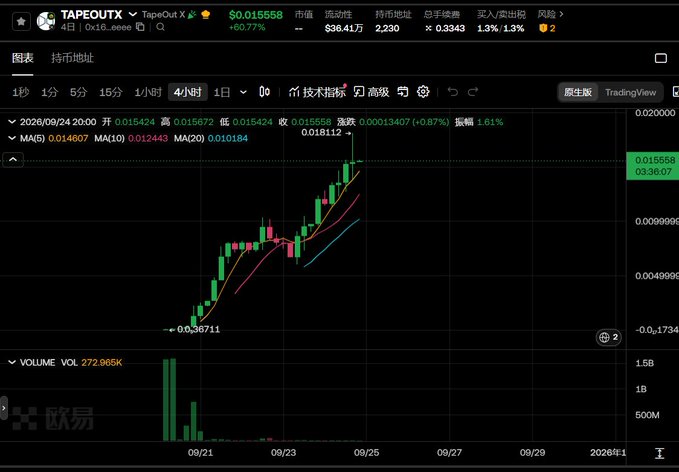The width and height of the screenshot is (679, 472).
Task: Select the 图表 chart tab
Action: click(x=23, y=58)
